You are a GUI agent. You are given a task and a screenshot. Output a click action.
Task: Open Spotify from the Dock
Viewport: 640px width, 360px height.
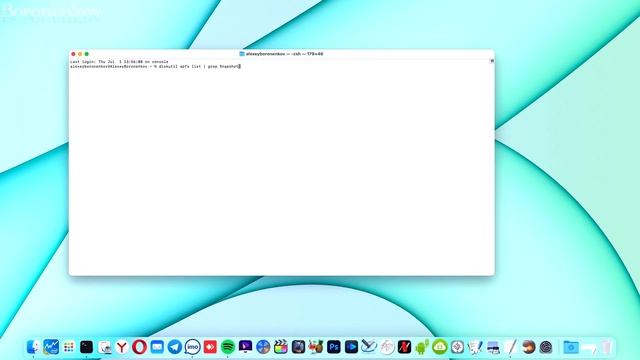[228, 347]
